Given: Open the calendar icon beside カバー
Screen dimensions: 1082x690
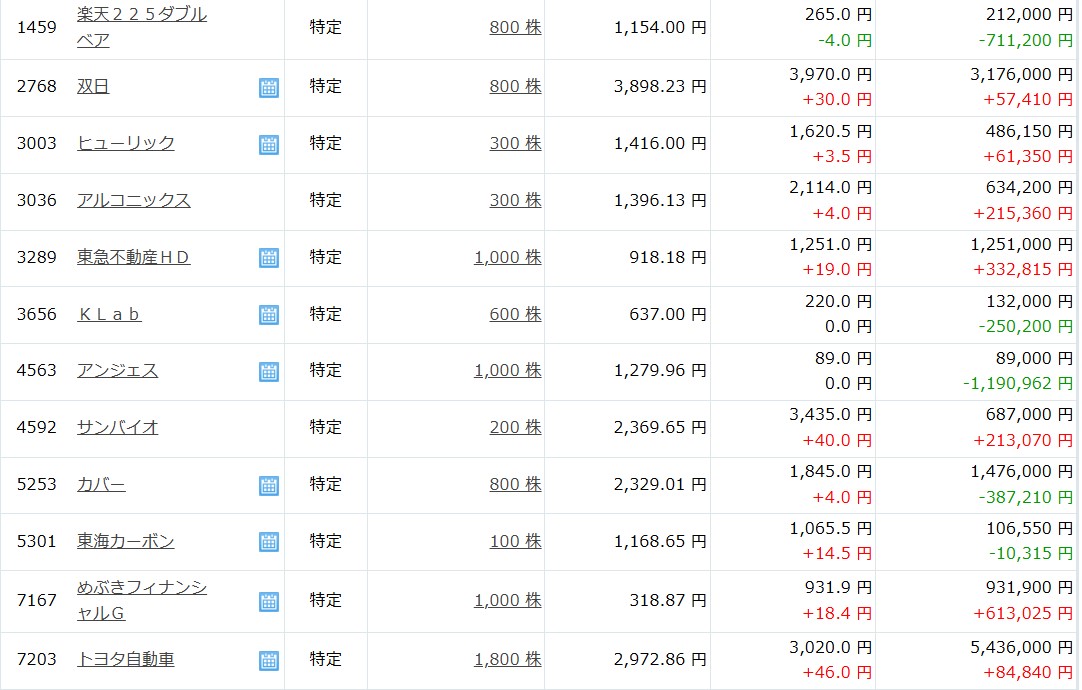Looking at the screenshot, I should [268, 485].
